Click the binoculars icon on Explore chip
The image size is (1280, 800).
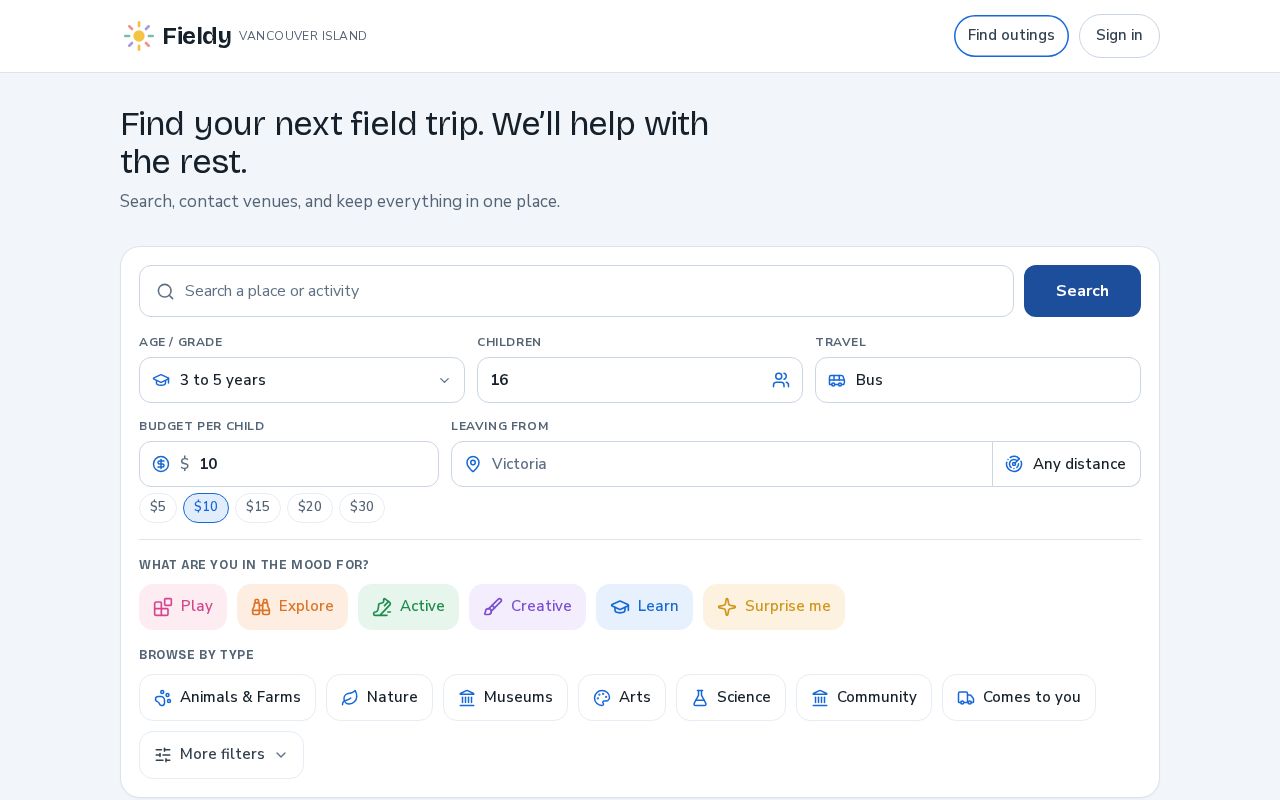pyautogui.click(x=261, y=607)
